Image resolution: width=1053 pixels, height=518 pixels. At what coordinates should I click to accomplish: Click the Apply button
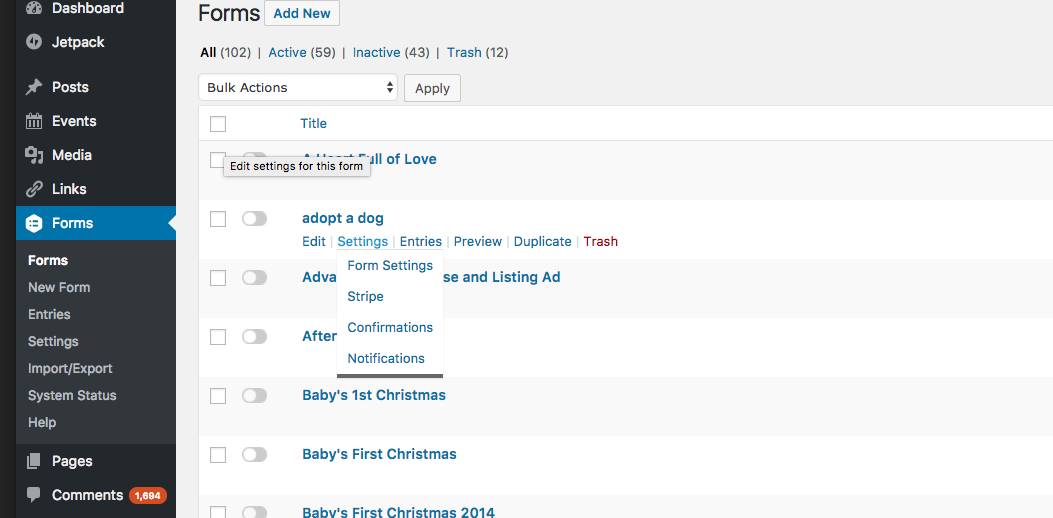tap(432, 88)
